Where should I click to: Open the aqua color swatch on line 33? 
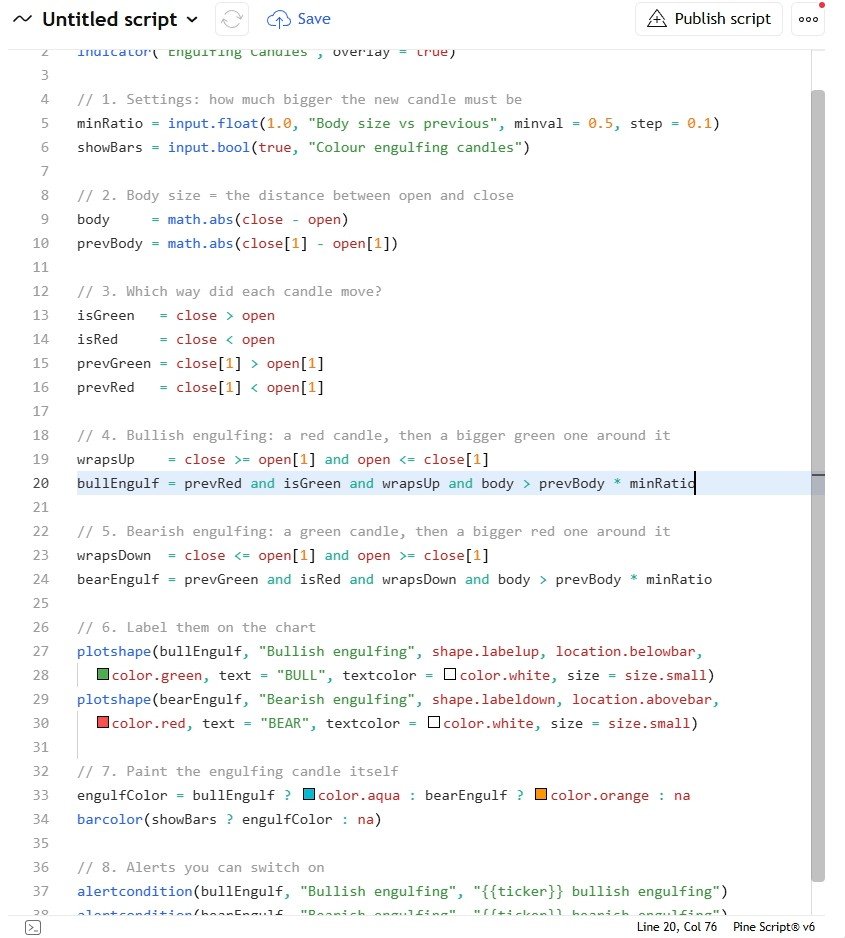pyautogui.click(x=309, y=794)
